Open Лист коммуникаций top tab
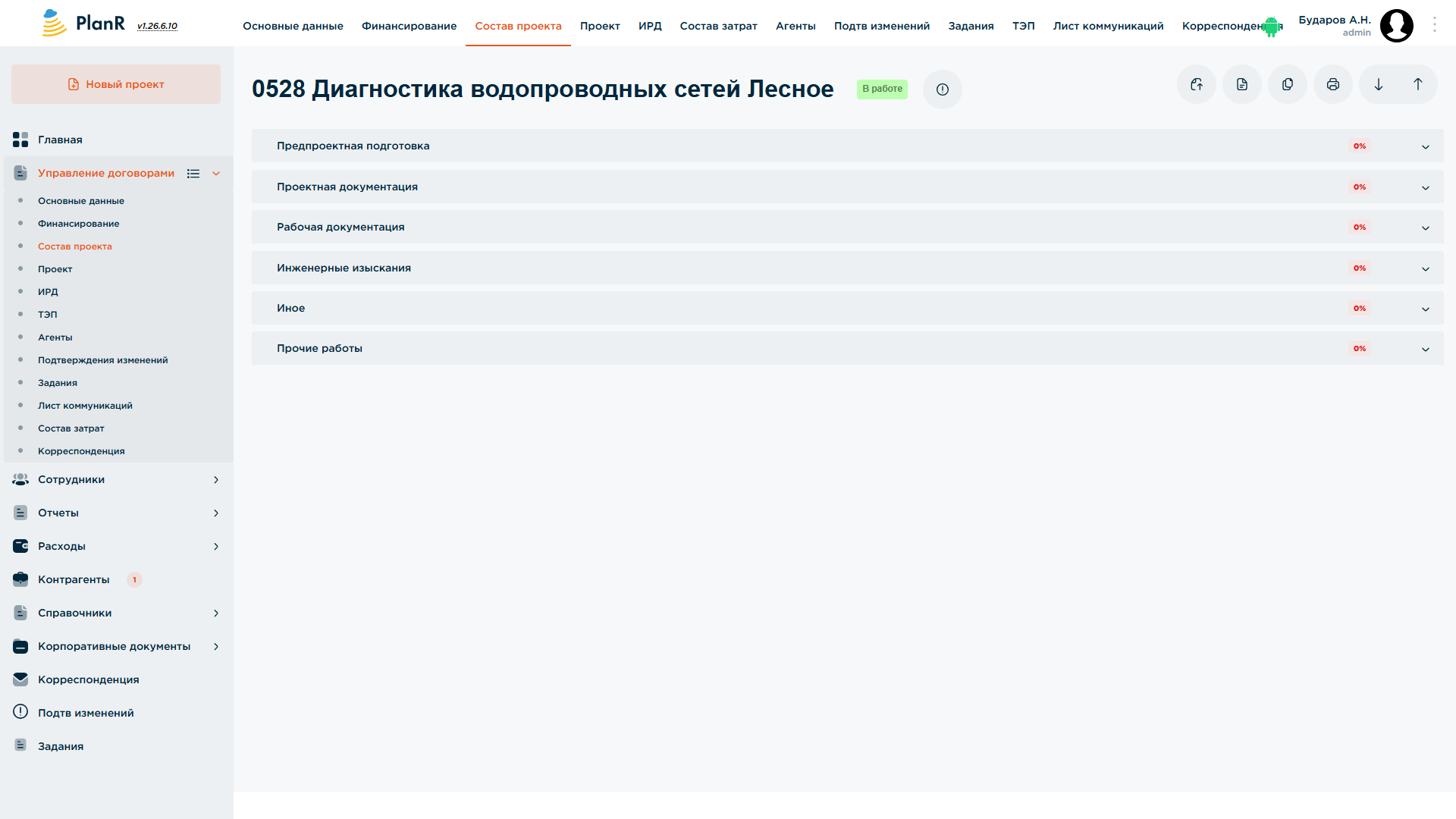The height and width of the screenshot is (819, 1456). tap(1108, 26)
